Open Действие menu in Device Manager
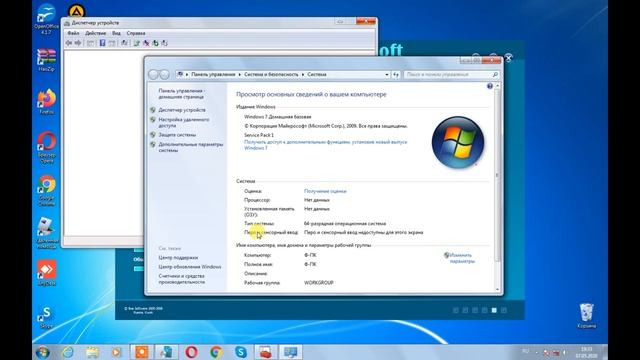 96,33
